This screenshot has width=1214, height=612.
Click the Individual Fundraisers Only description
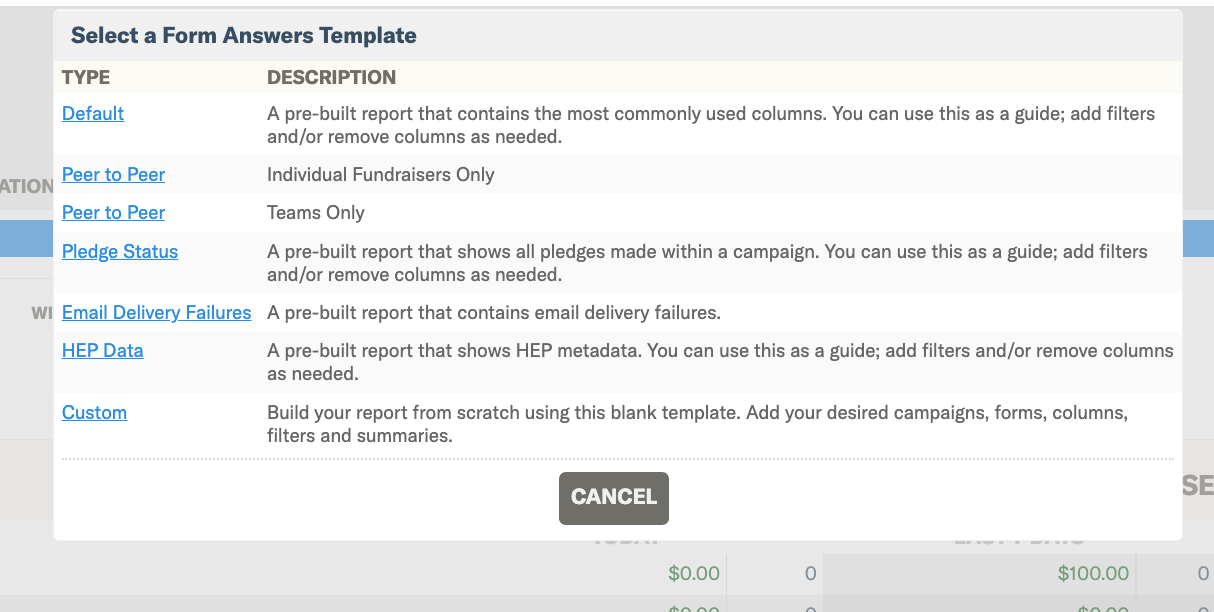381,175
